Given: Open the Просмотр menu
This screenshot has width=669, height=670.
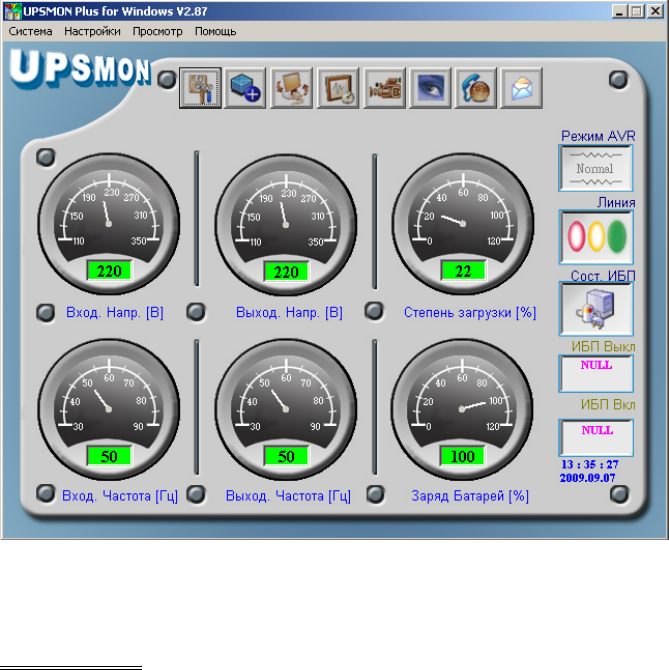Looking at the screenshot, I should click(157, 31).
